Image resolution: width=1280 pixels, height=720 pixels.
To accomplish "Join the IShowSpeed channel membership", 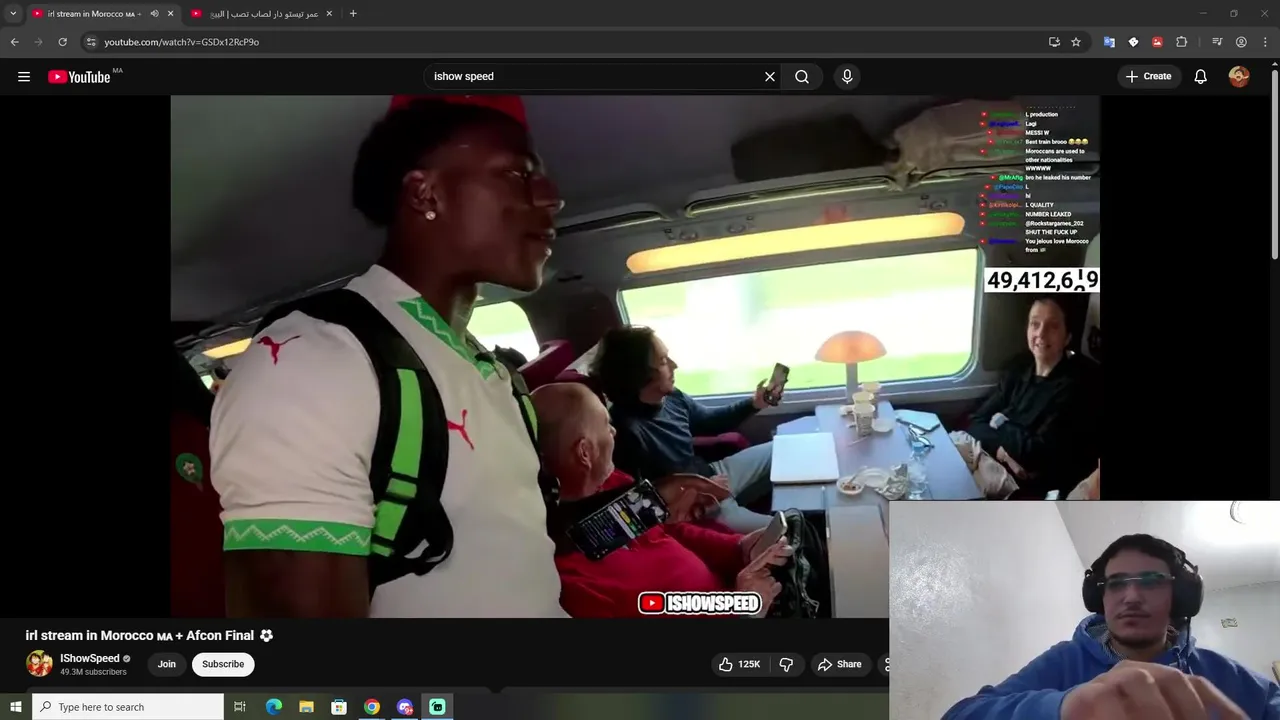I will 167,664.
